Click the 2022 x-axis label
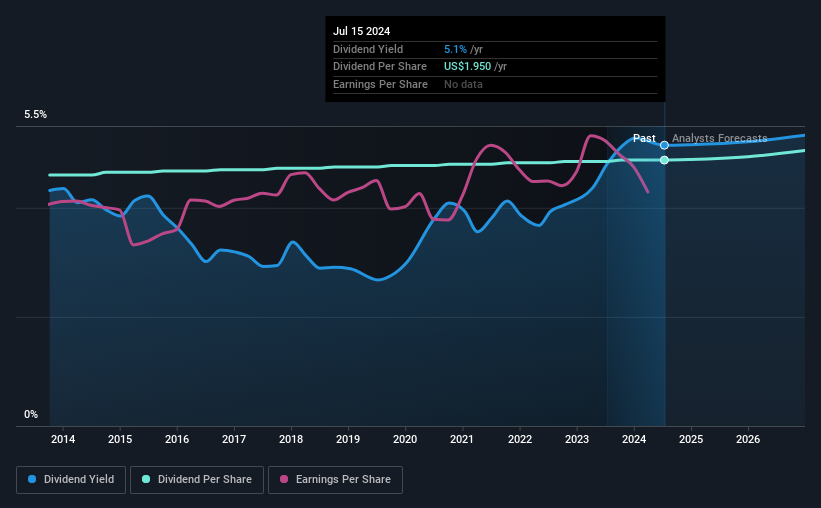This screenshot has height=508, width=821. 520,439
